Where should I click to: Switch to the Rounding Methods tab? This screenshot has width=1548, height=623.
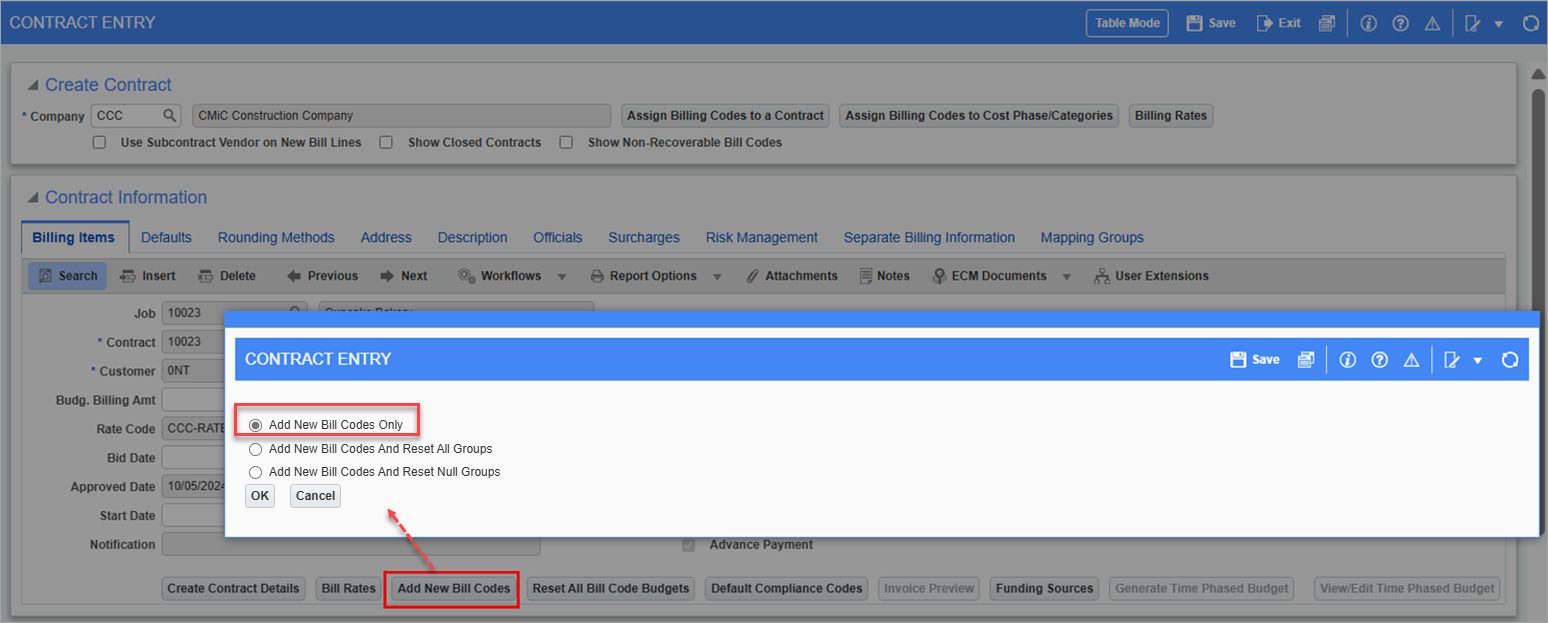[276, 238]
